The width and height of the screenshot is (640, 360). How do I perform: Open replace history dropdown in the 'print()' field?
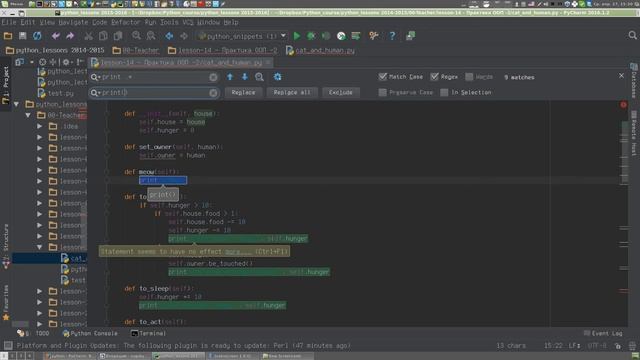click(x=96, y=93)
